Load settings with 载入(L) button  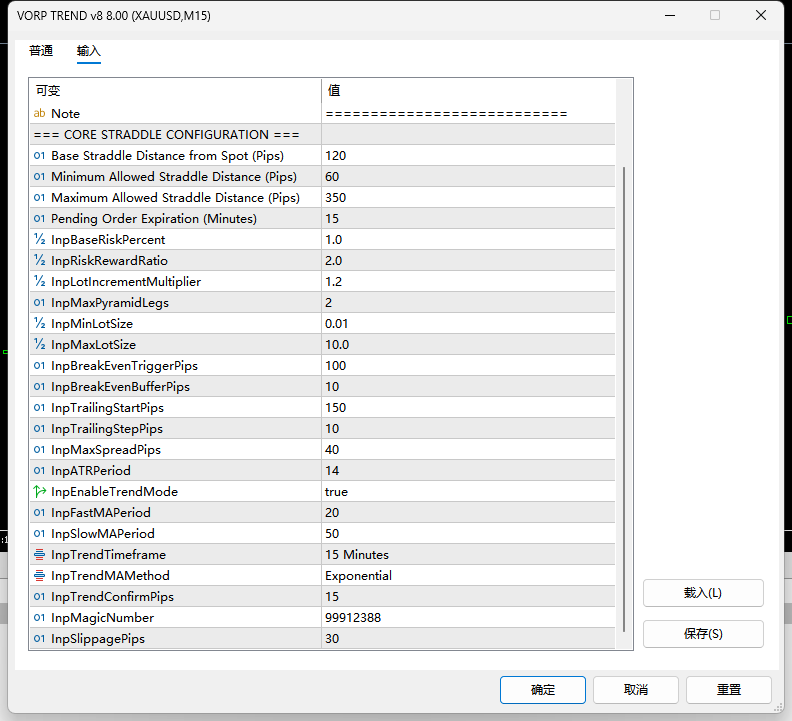703,593
